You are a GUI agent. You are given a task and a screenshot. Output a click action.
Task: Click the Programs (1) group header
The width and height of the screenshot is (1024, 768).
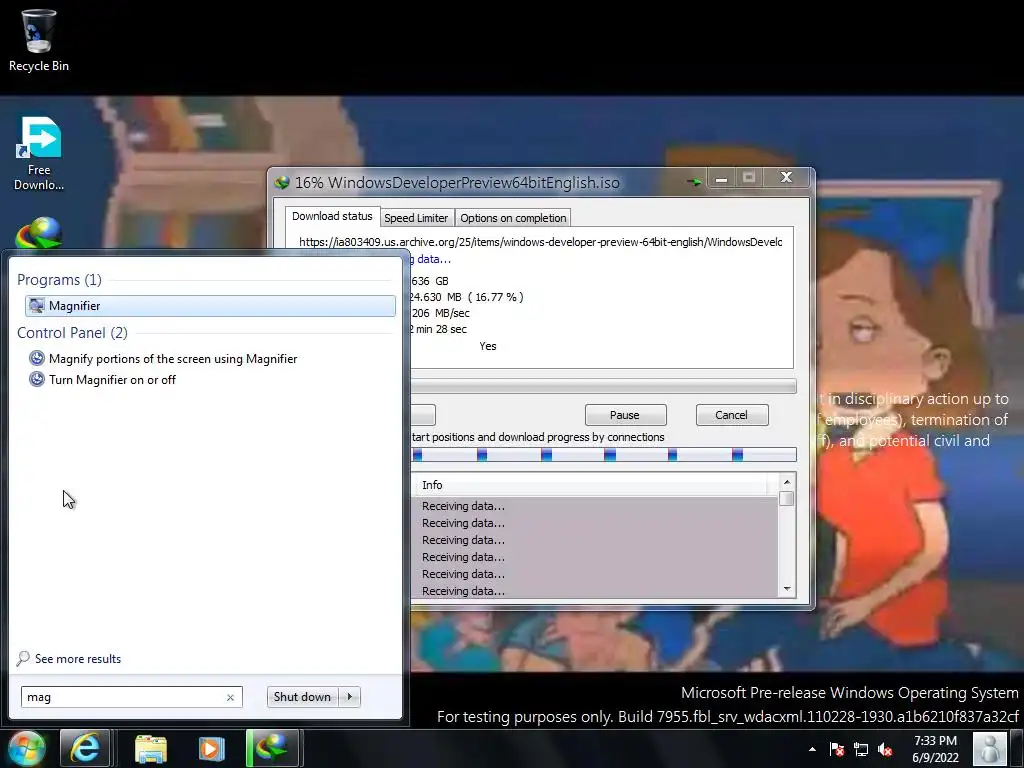point(59,280)
